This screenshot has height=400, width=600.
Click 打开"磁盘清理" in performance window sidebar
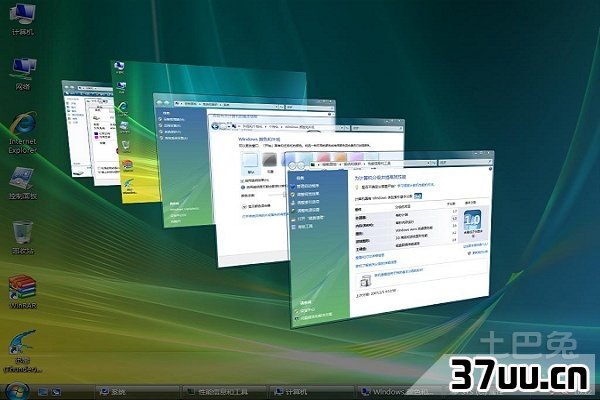point(307,218)
